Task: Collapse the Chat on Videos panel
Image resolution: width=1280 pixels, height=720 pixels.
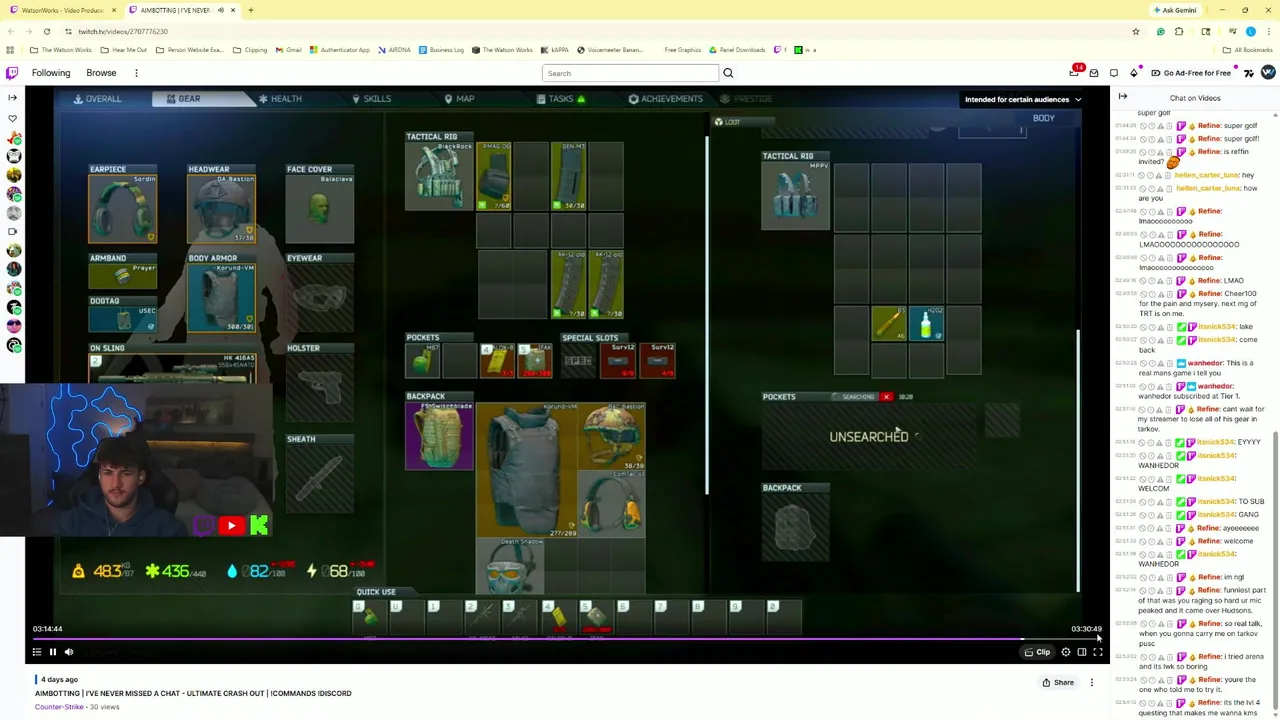Action: pos(1122,97)
